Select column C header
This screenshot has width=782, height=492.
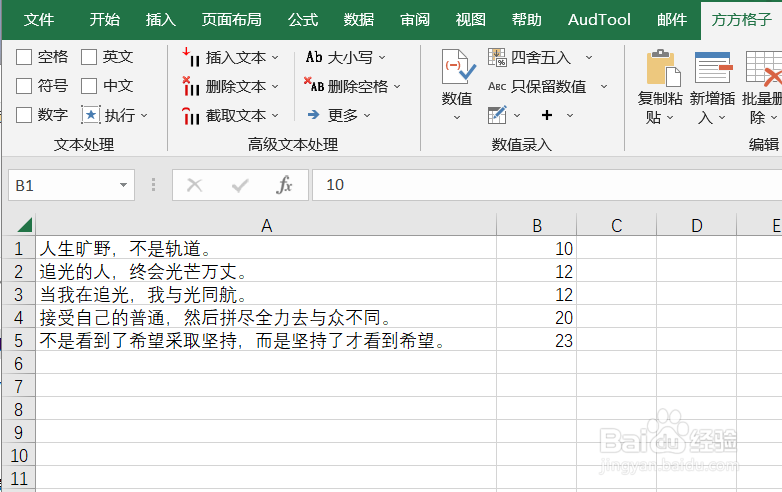pos(616,225)
